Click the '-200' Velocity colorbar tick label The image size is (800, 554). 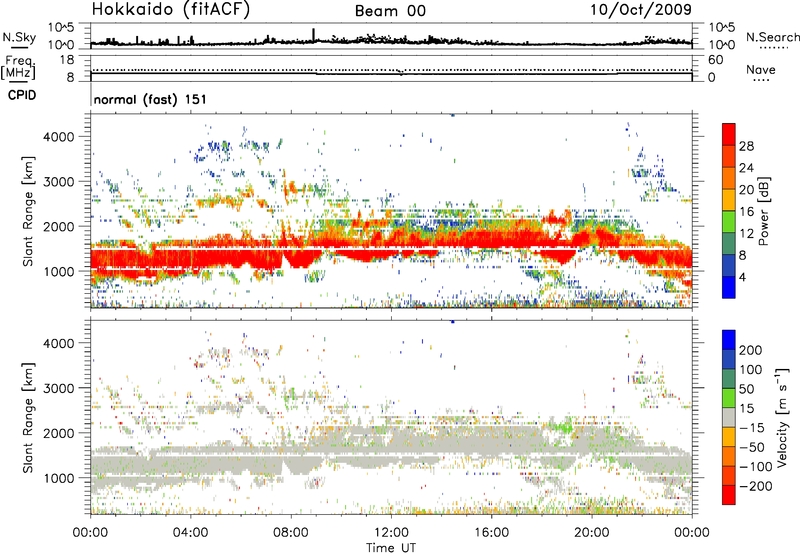[755, 486]
